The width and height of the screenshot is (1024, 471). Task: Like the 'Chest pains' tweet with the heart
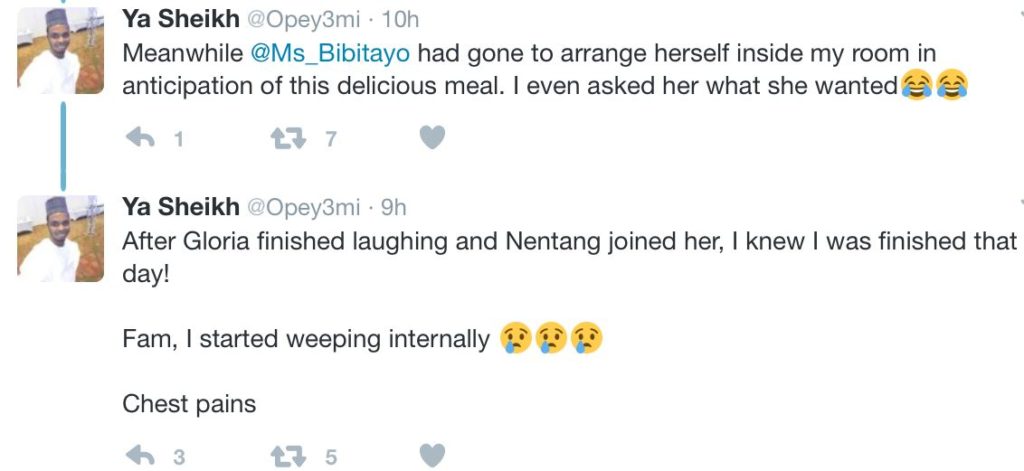pyautogui.click(x=431, y=457)
